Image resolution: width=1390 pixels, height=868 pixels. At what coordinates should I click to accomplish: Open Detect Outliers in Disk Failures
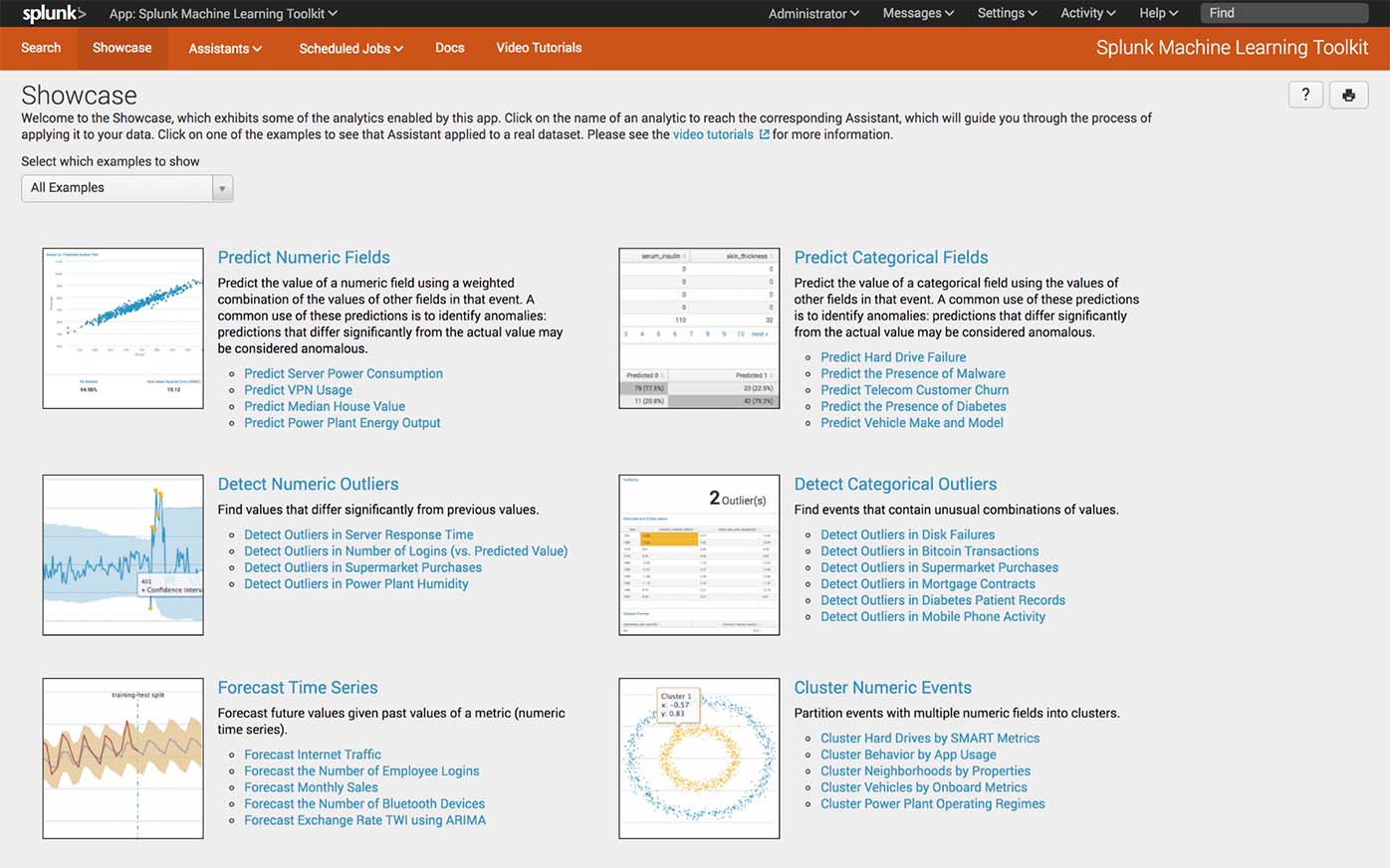tap(908, 535)
